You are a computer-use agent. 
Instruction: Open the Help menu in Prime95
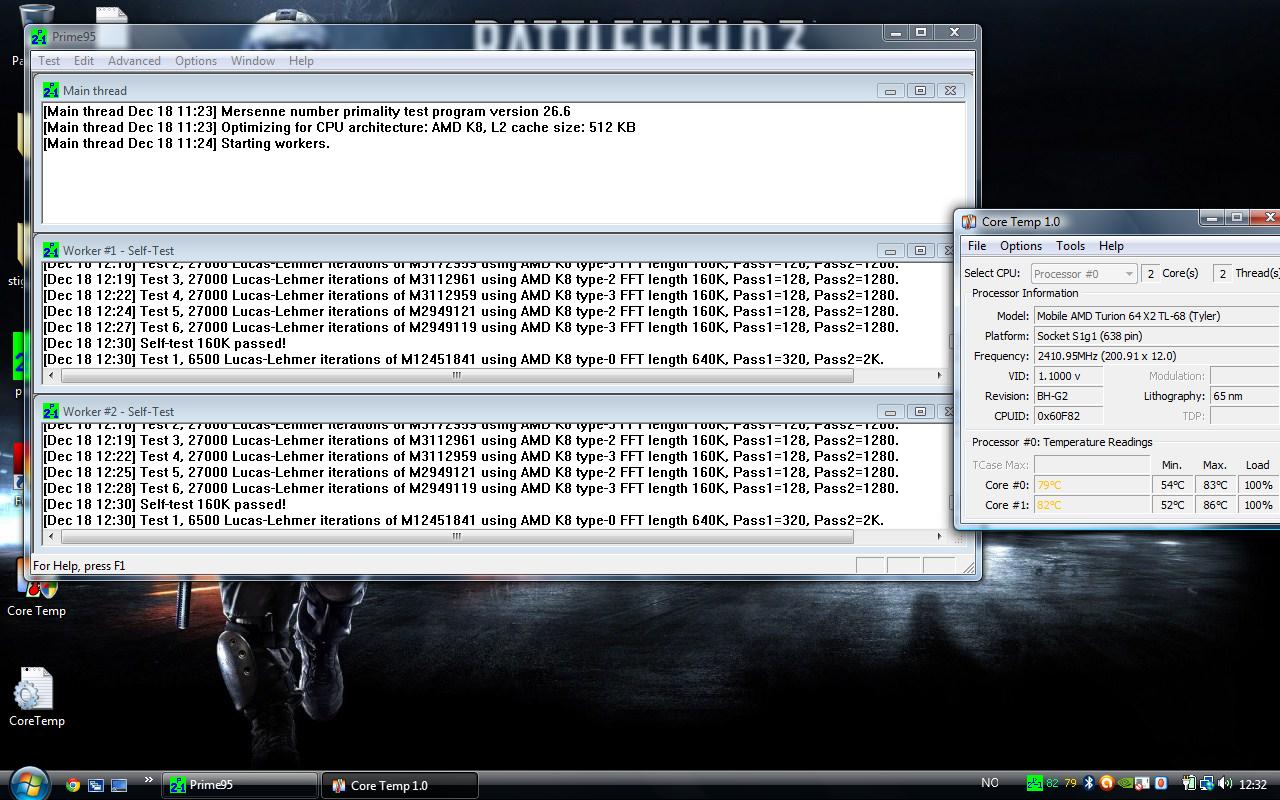pyautogui.click(x=301, y=61)
